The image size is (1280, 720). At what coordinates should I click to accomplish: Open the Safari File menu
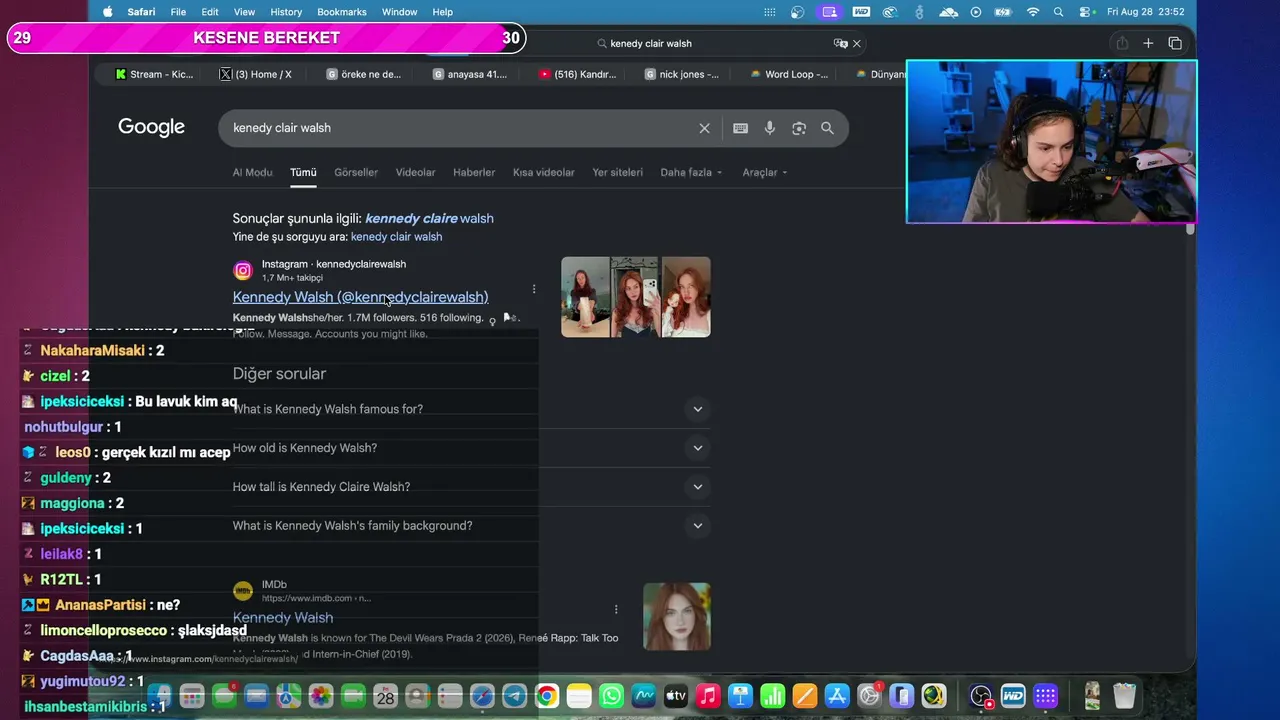[178, 12]
